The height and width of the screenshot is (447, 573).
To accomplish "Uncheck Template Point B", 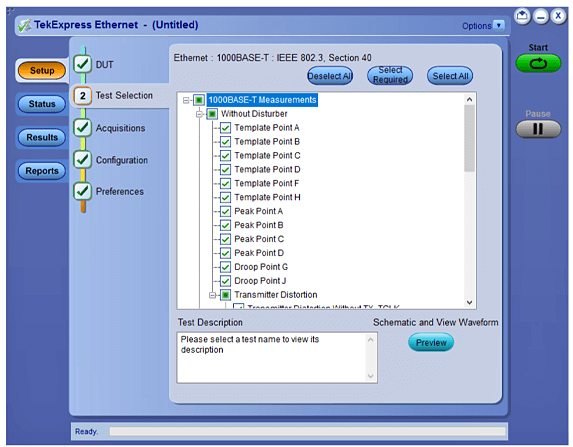I will 226,142.
